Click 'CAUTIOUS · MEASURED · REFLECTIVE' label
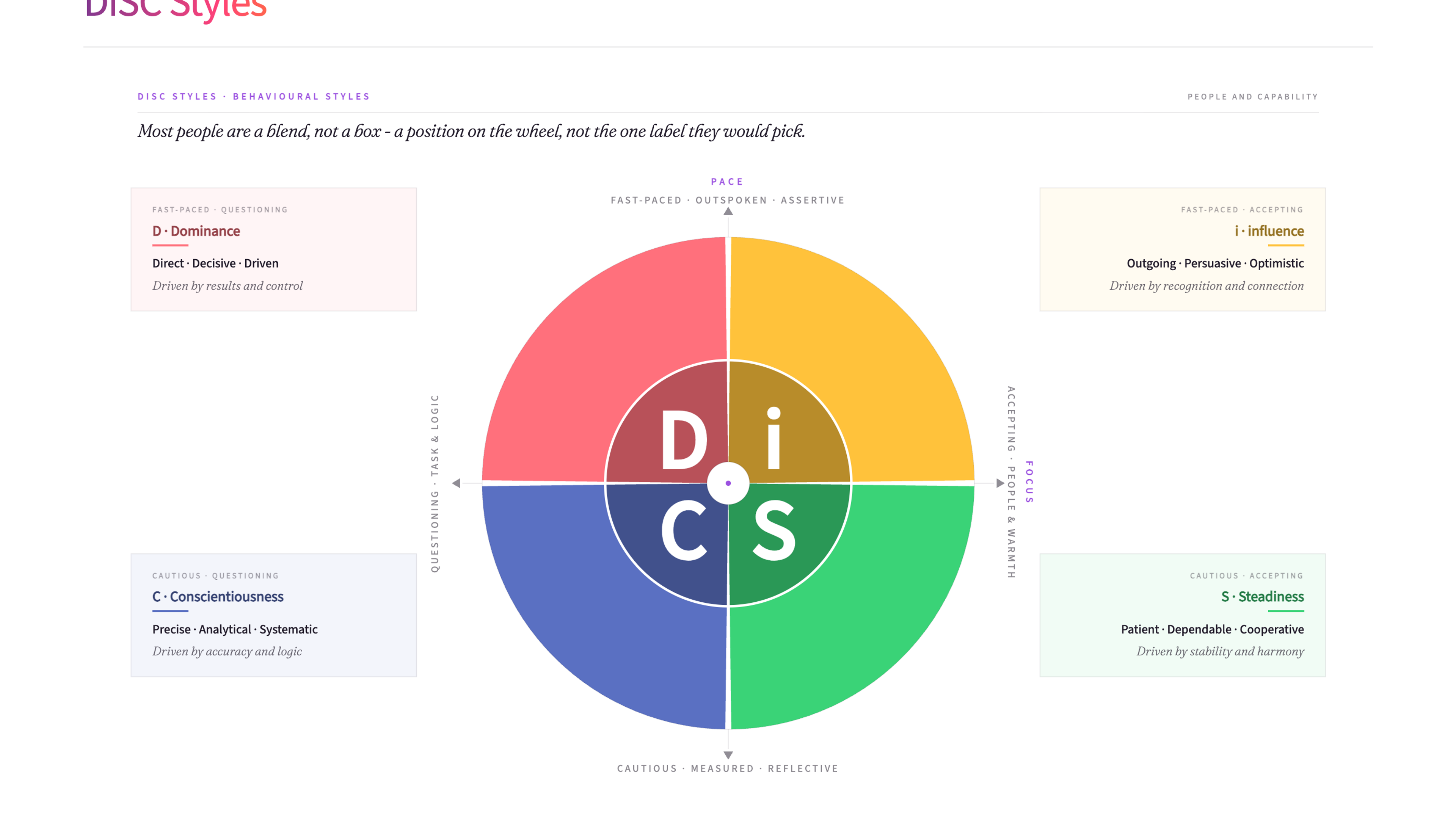This screenshot has width=1456, height=820. pos(728,768)
